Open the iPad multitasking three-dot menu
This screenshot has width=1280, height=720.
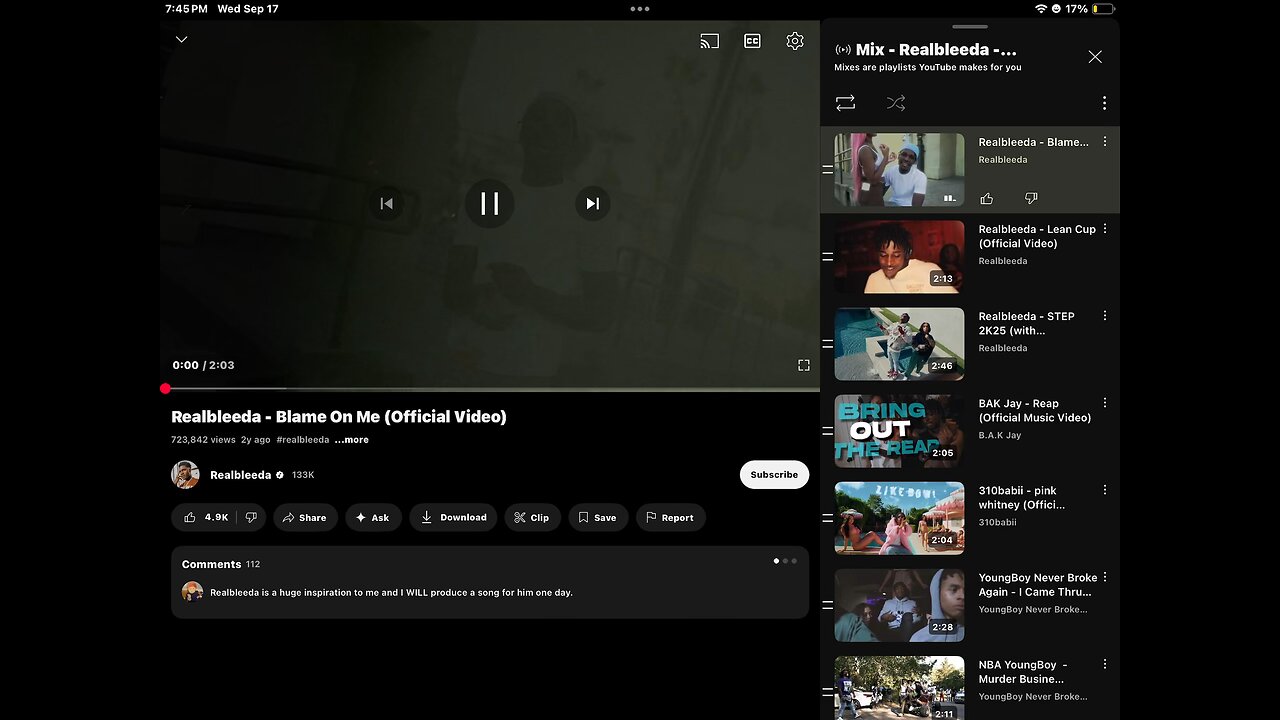(x=640, y=9)
